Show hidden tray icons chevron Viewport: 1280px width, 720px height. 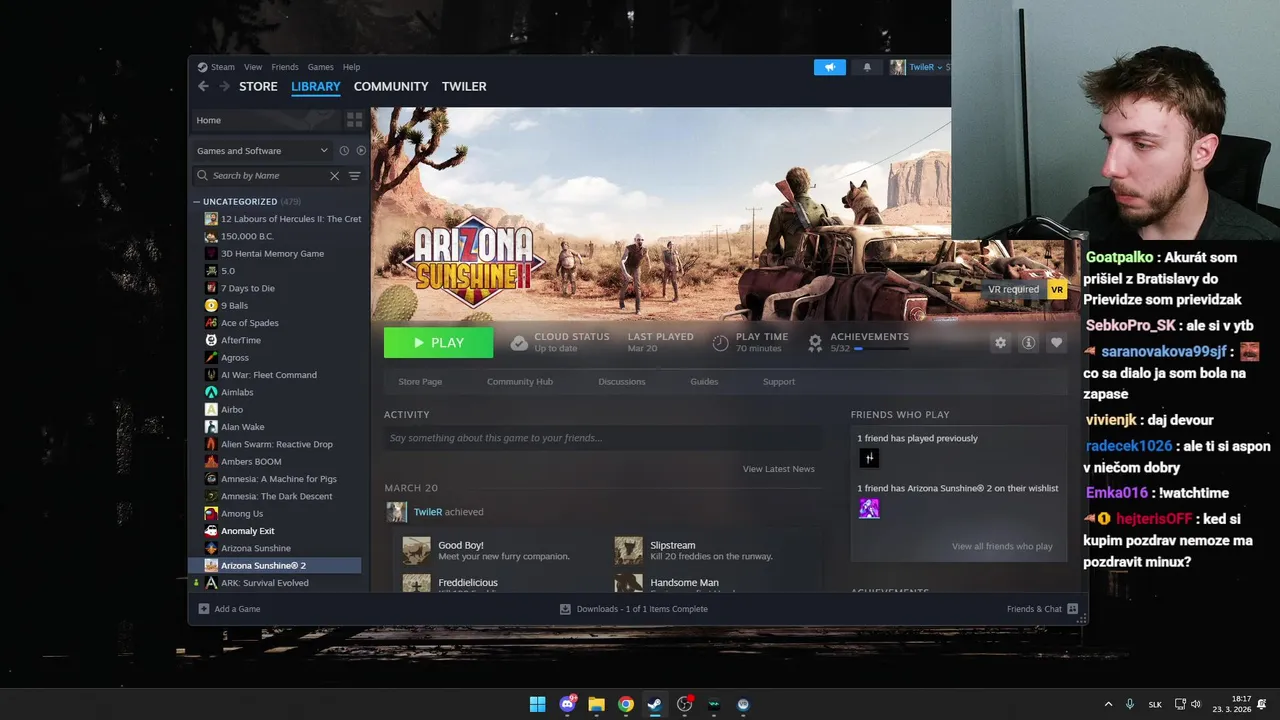[x=1108, y=704]
